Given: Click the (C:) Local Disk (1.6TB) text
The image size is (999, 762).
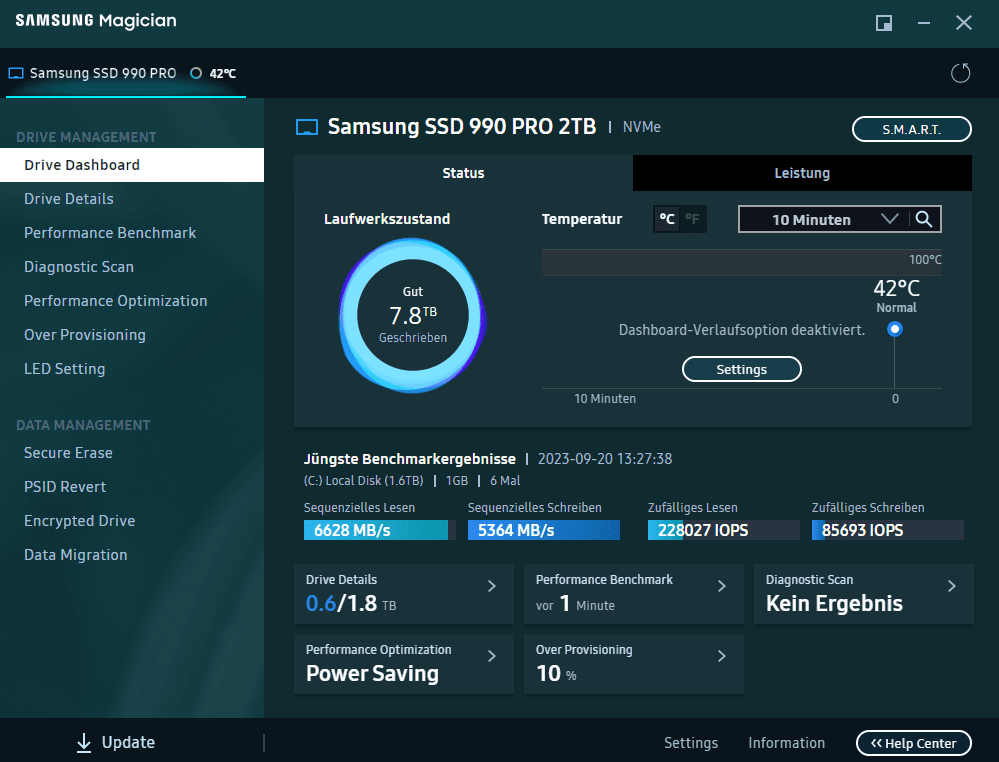Looking at the screenshot, I should click(x=363, y=480).
